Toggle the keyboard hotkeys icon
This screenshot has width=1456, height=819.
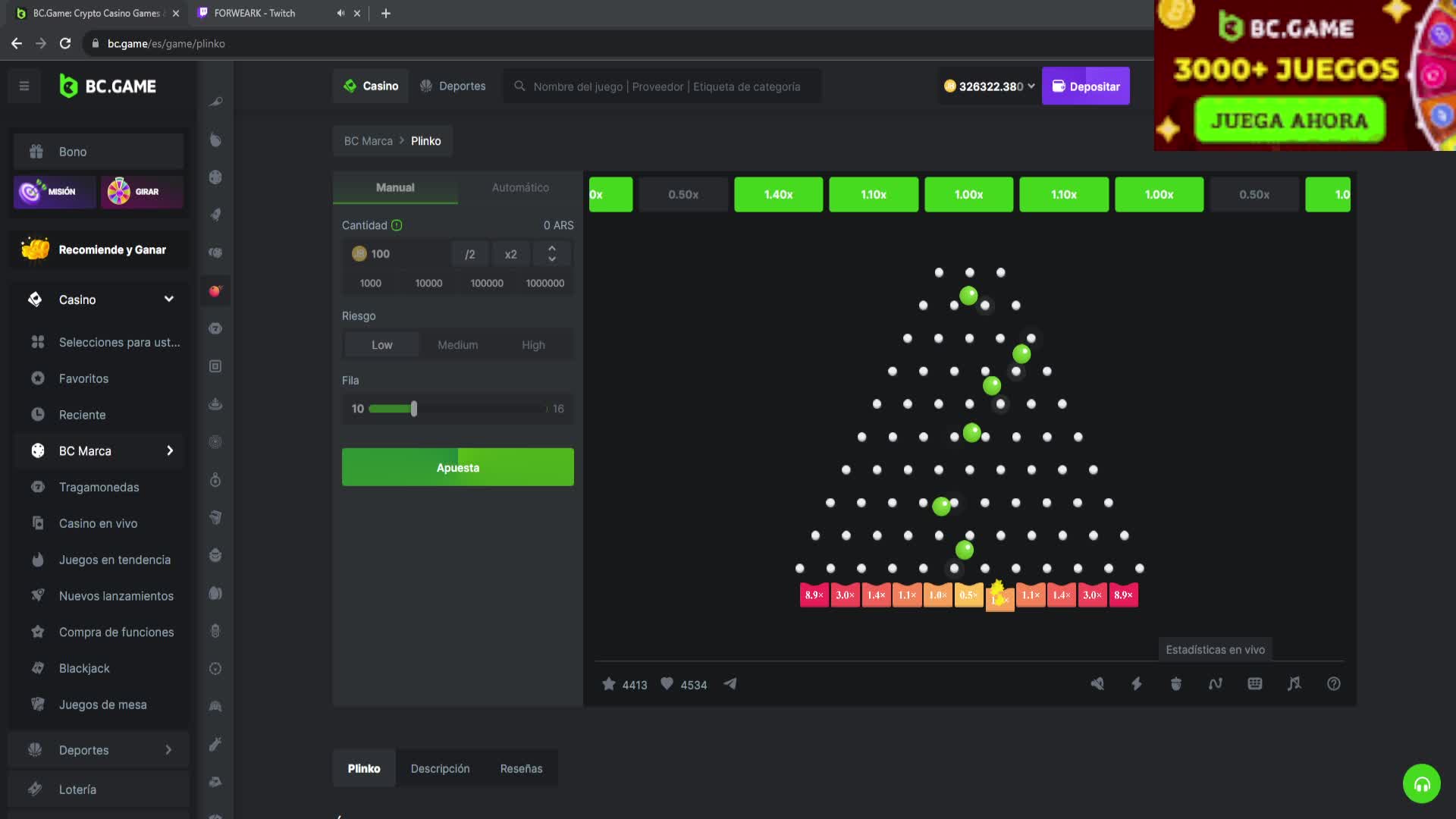[x=1255, y=684]
